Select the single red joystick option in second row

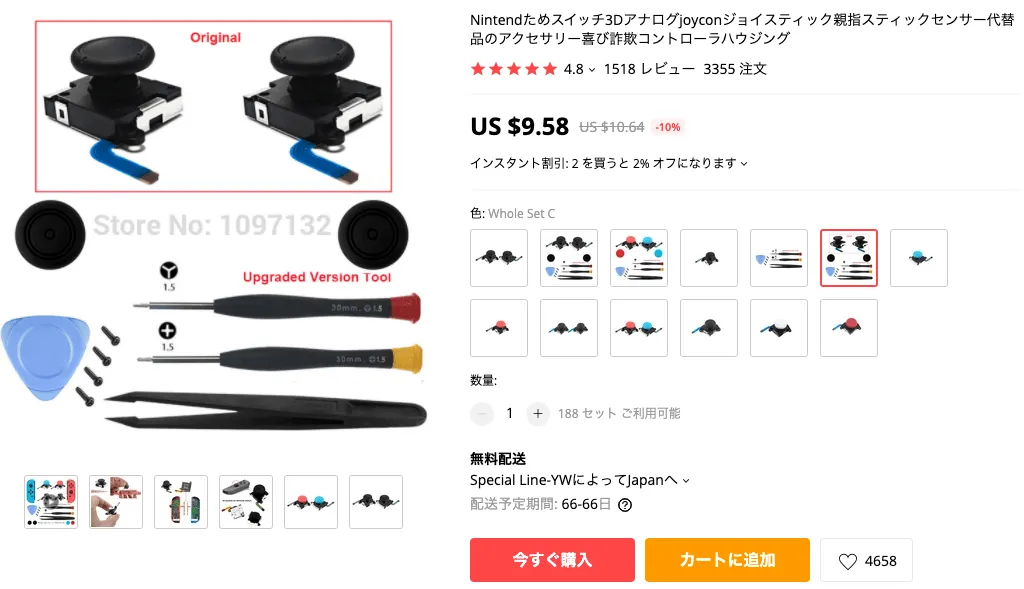[499, 328]
